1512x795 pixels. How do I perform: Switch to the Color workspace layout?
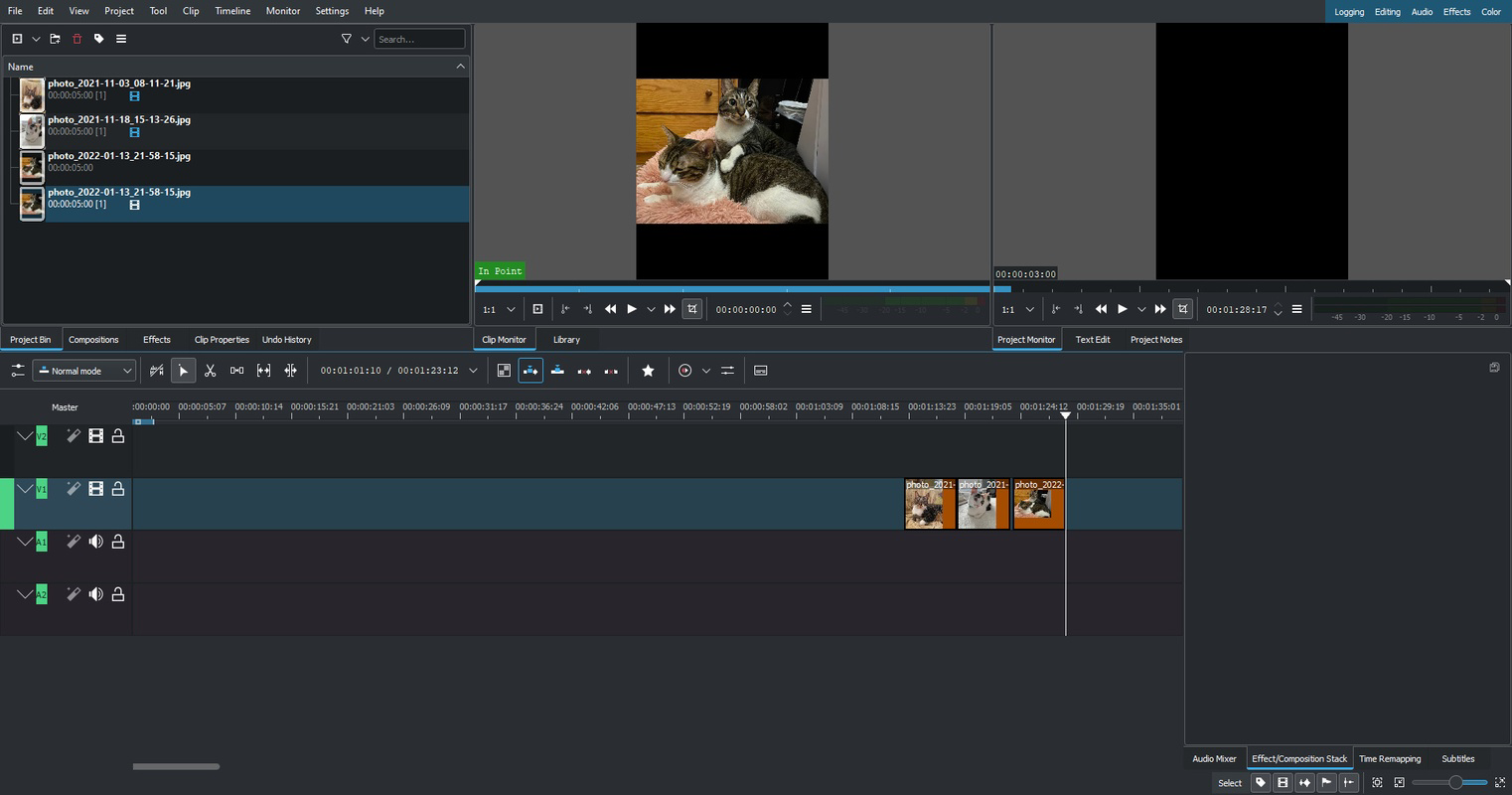1490,12
